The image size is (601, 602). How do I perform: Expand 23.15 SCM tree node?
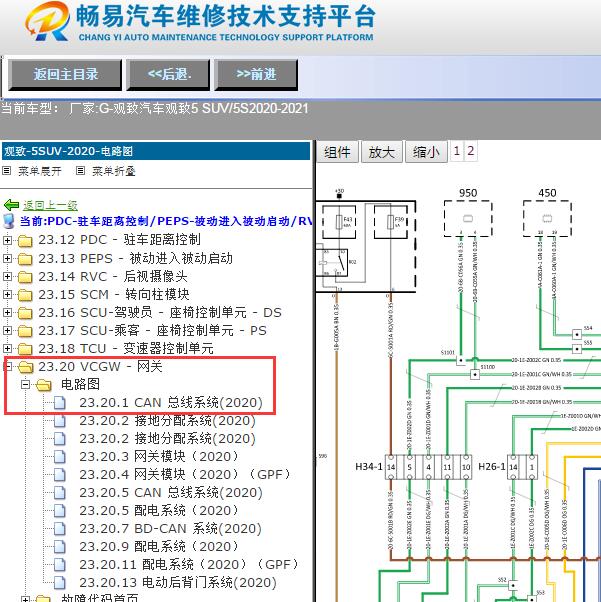click(7, 294)
